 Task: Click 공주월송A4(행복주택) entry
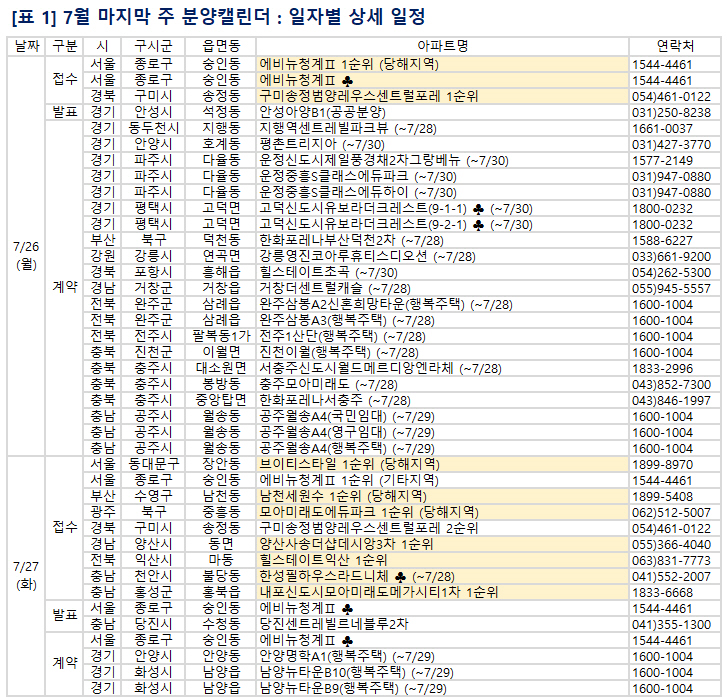point(347,448)
